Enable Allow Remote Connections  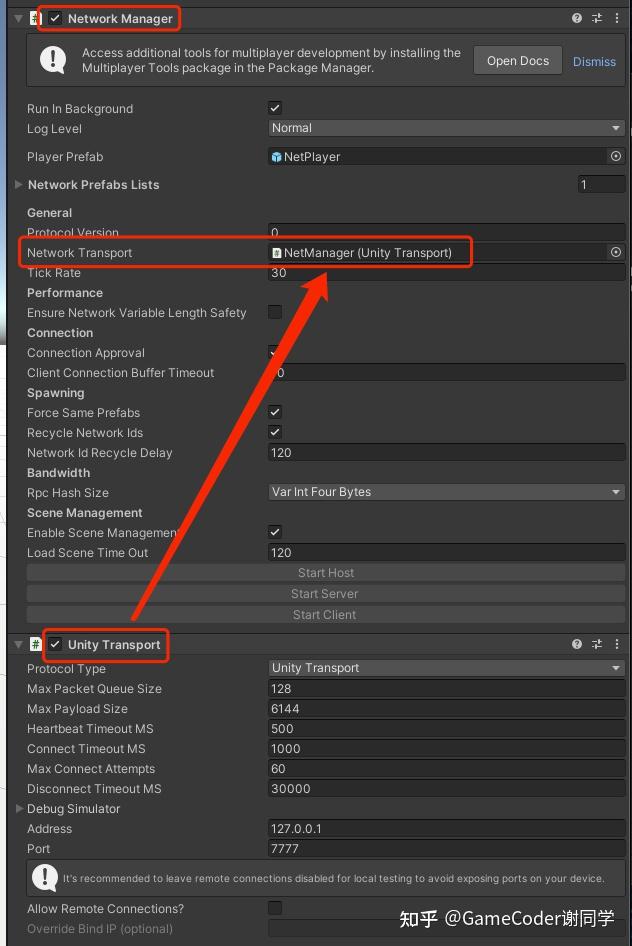tap(274, 908)
